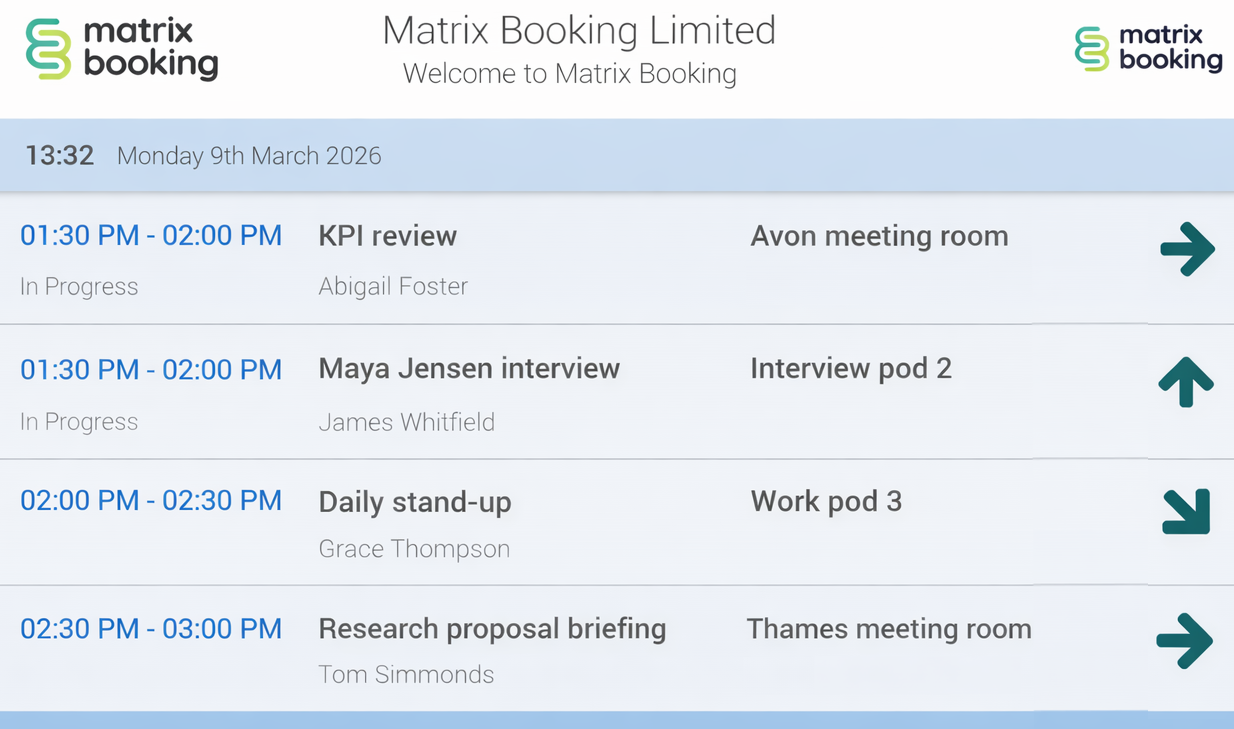The height and width of the screenshot is (729, 1234).
Task: Click the Interview pod 2 room label
Action: (851, 369)
